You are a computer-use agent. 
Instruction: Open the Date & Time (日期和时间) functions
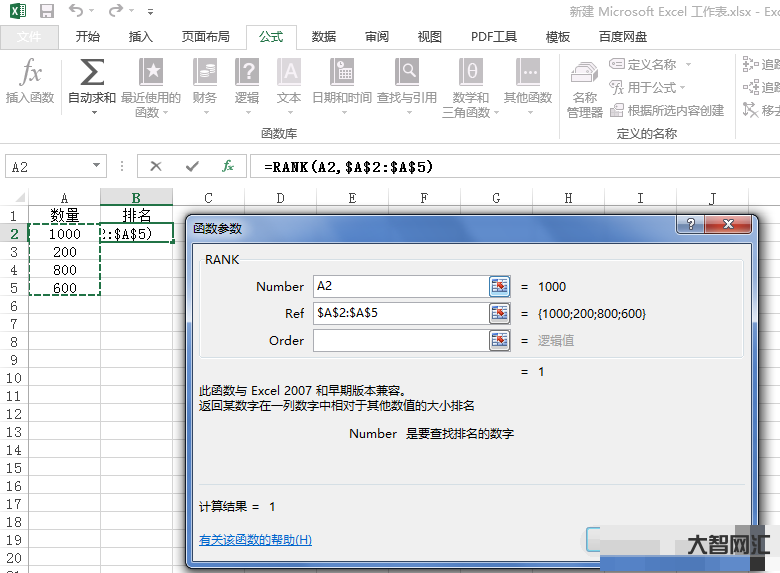click(x=342, y=80)
